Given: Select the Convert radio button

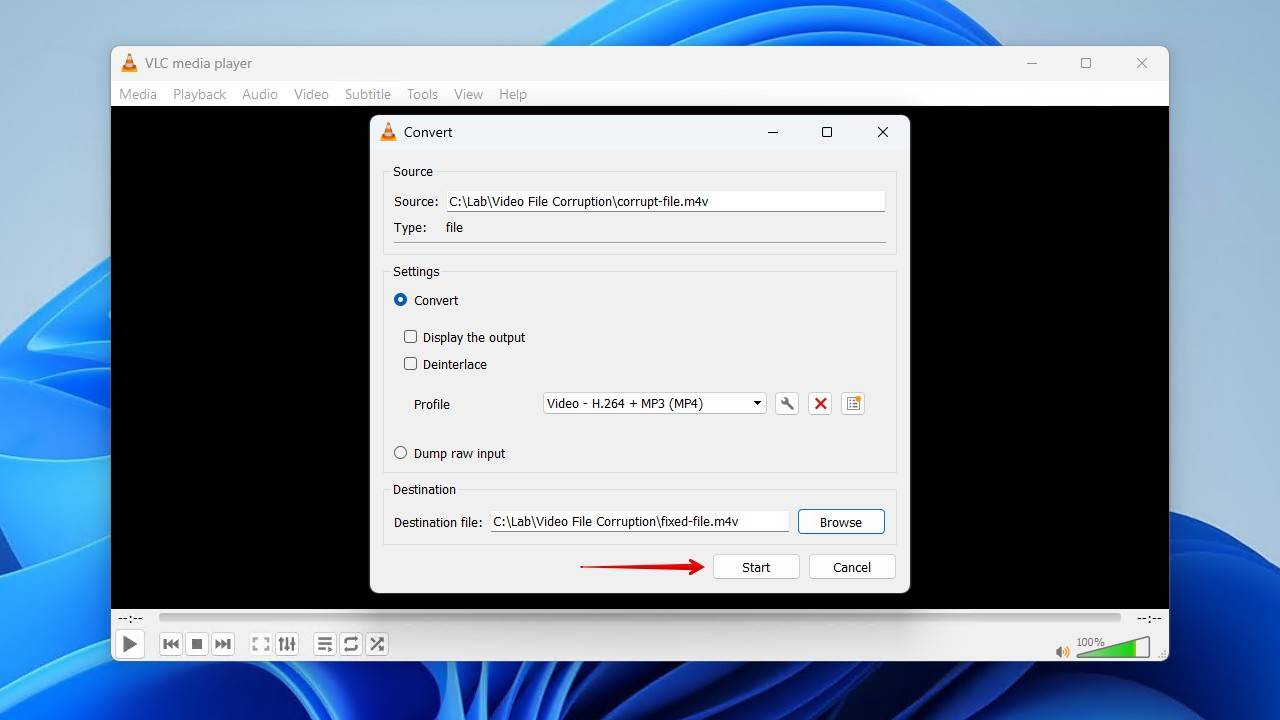Looking at the screenshot, I should click(x=401, y=300).
